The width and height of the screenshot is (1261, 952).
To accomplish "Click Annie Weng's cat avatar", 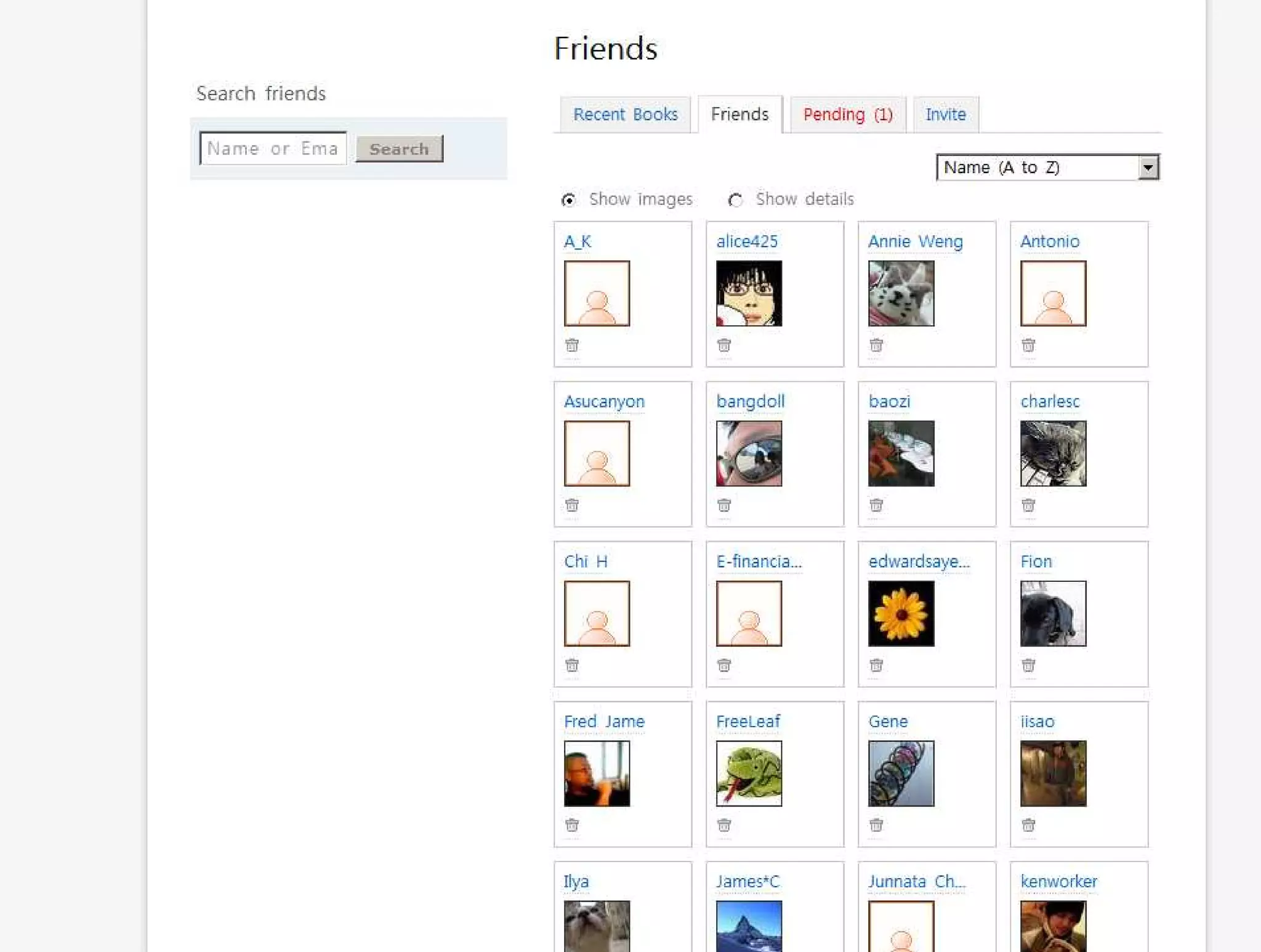I will [901, 293].
